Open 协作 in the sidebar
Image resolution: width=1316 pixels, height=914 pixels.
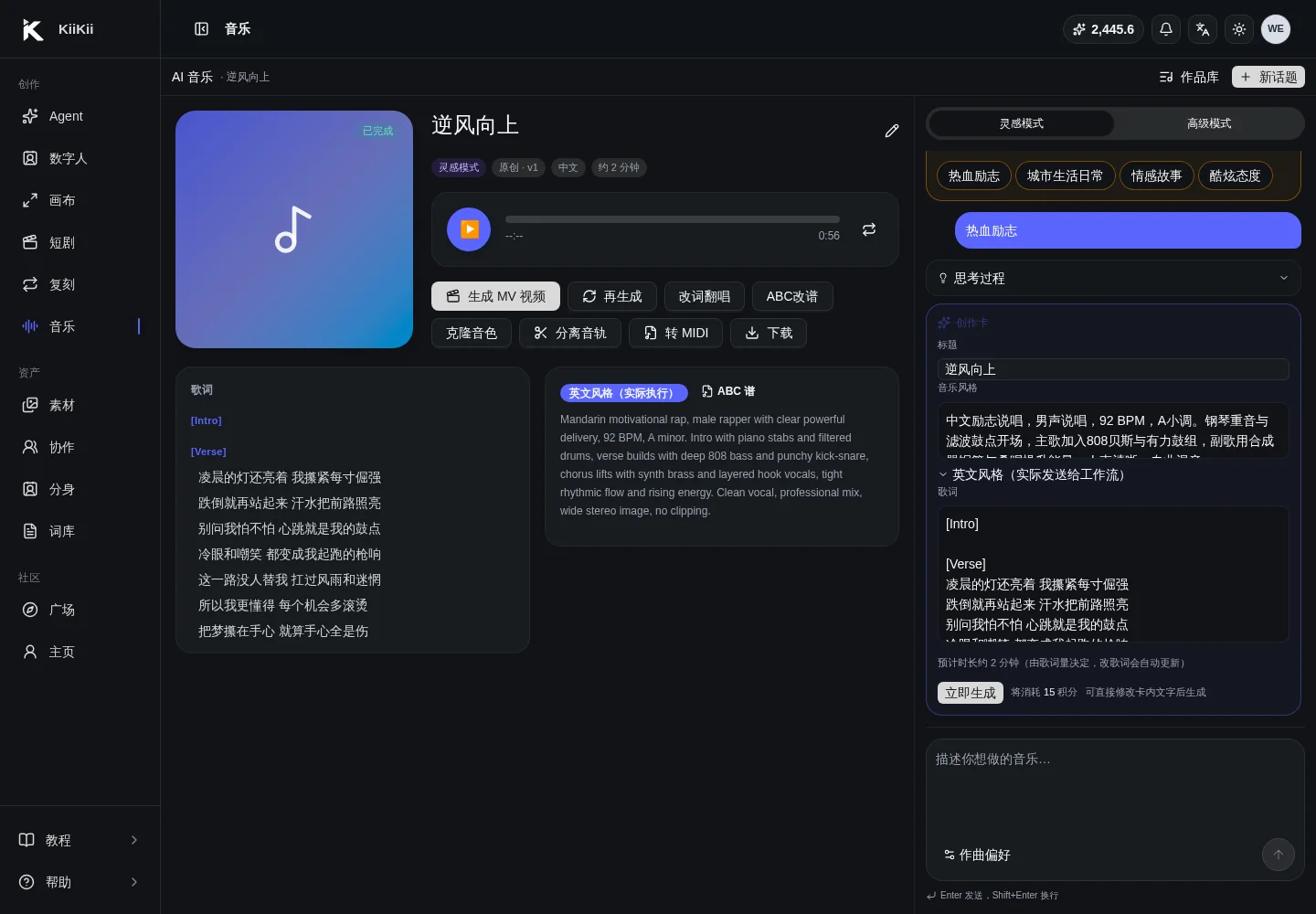(x=80, y=447)
